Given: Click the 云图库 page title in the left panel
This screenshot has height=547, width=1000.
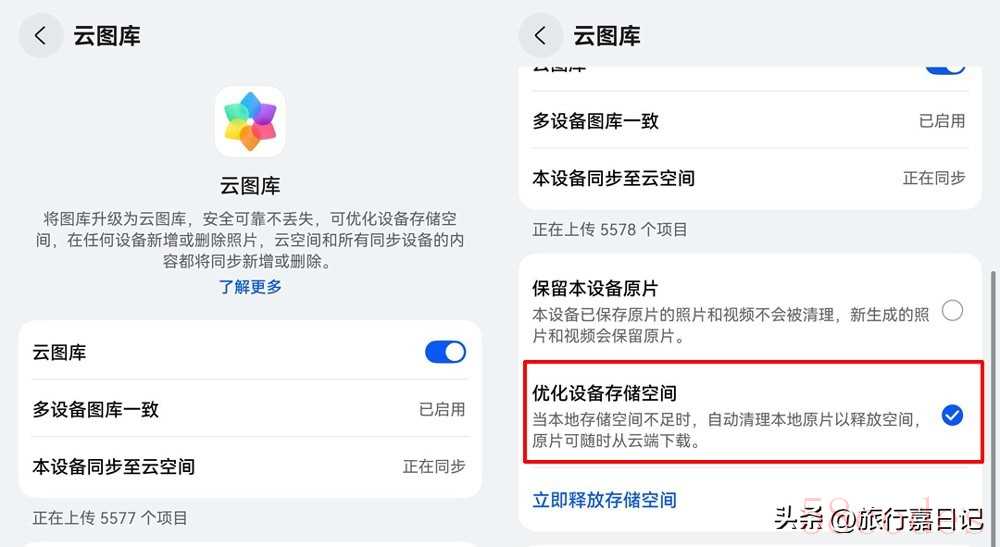Looking at the screenshot, I should (x=107, y=37).
